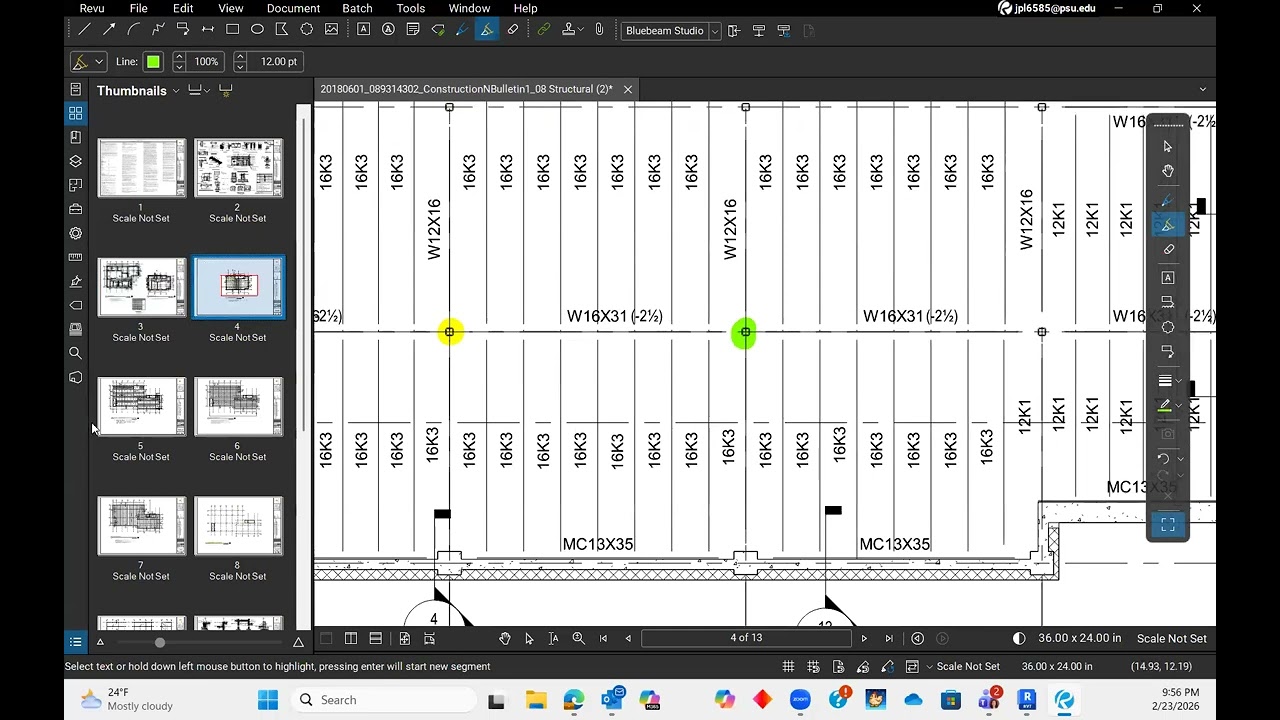
Task: Go to the previous page
Action: coord(628,638)
